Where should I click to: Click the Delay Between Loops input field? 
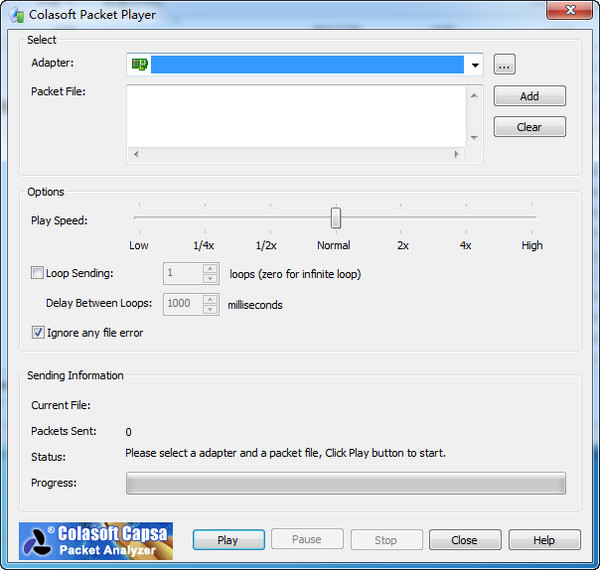coord(182,304)
